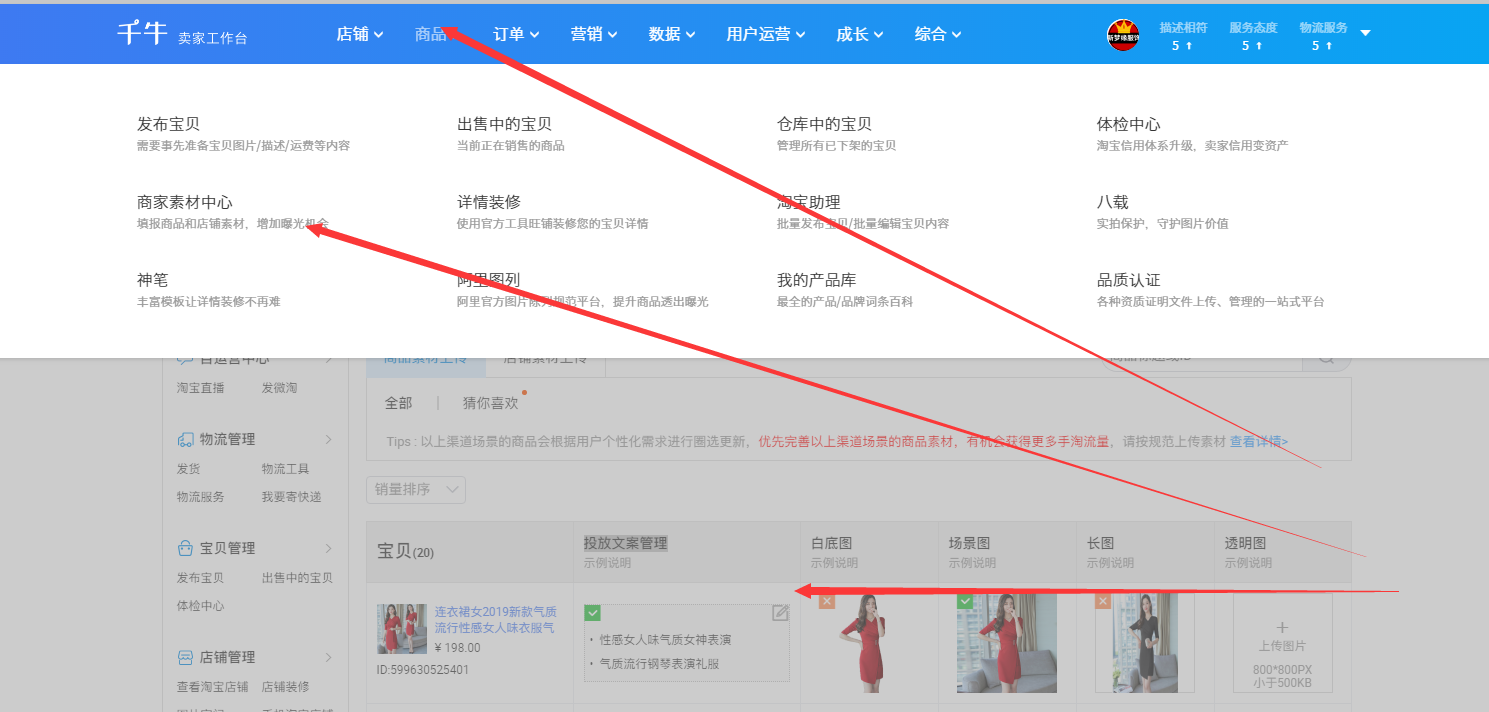This screenshot has width=1489, height=712.
Task: Open the 查看详情 link in tips
Action: click(x=1258, y=441)
